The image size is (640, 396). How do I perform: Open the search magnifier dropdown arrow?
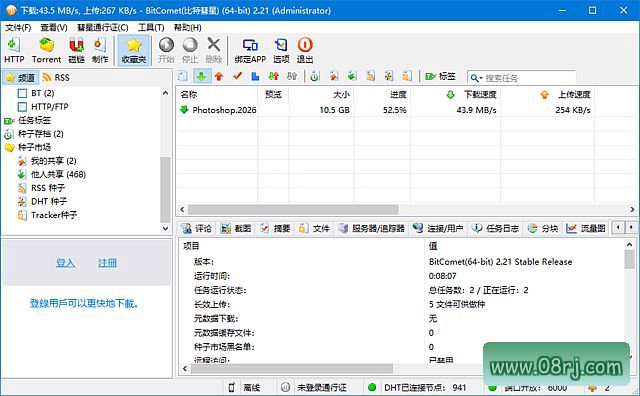tap(481, 78)
